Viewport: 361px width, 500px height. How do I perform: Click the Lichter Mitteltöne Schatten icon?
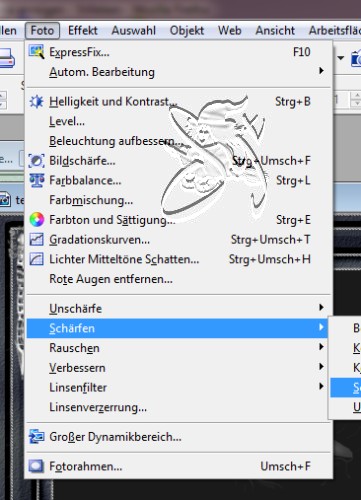pos(36,259)
